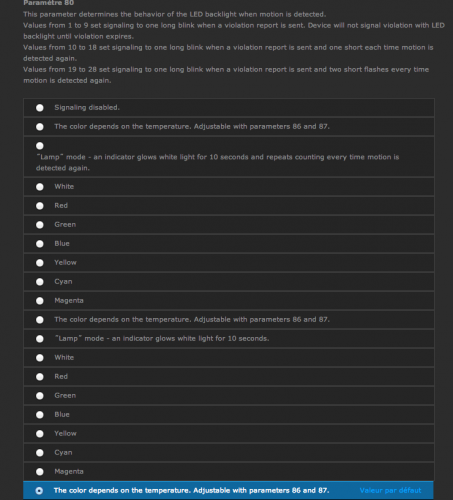Select Lamp mode glowing 10 seconds option
Viewport: 453px width, 500px height.
pos(40,339)
